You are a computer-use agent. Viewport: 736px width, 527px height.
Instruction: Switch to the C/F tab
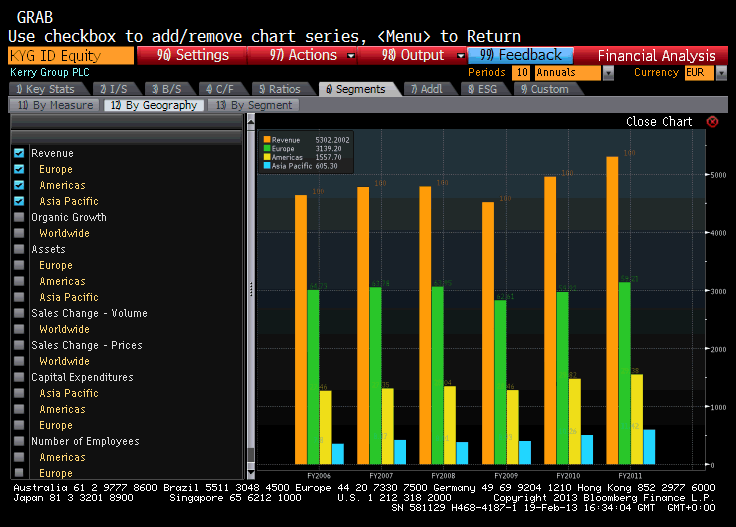point(221,89)
